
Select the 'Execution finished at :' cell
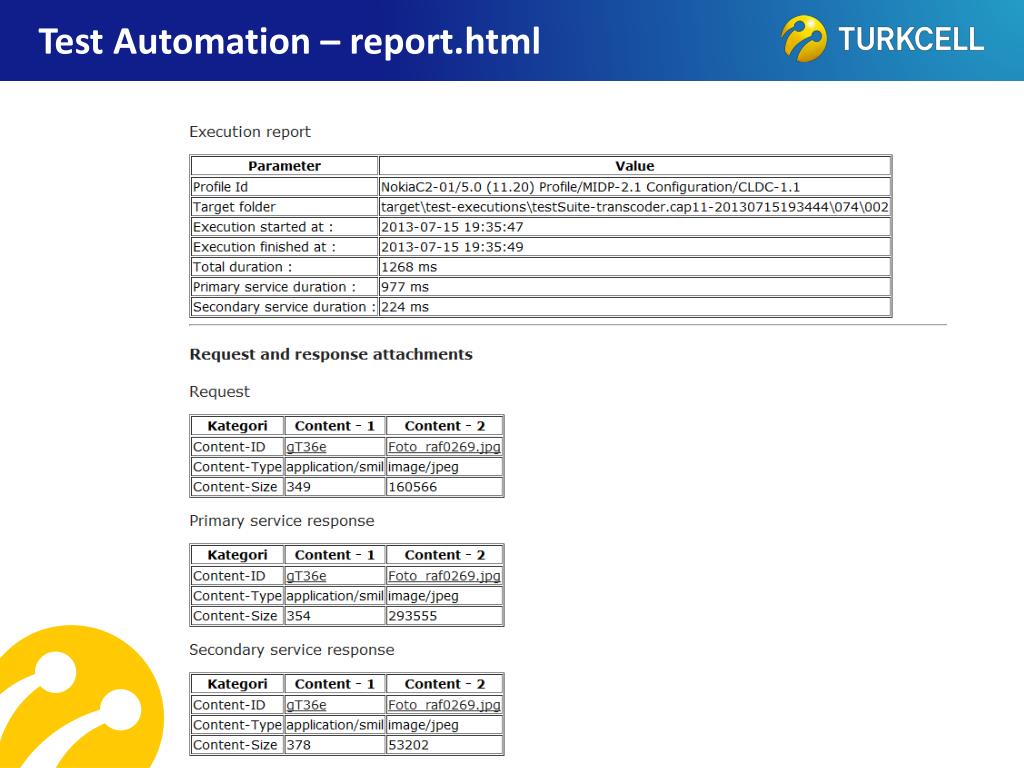(284, 247)
